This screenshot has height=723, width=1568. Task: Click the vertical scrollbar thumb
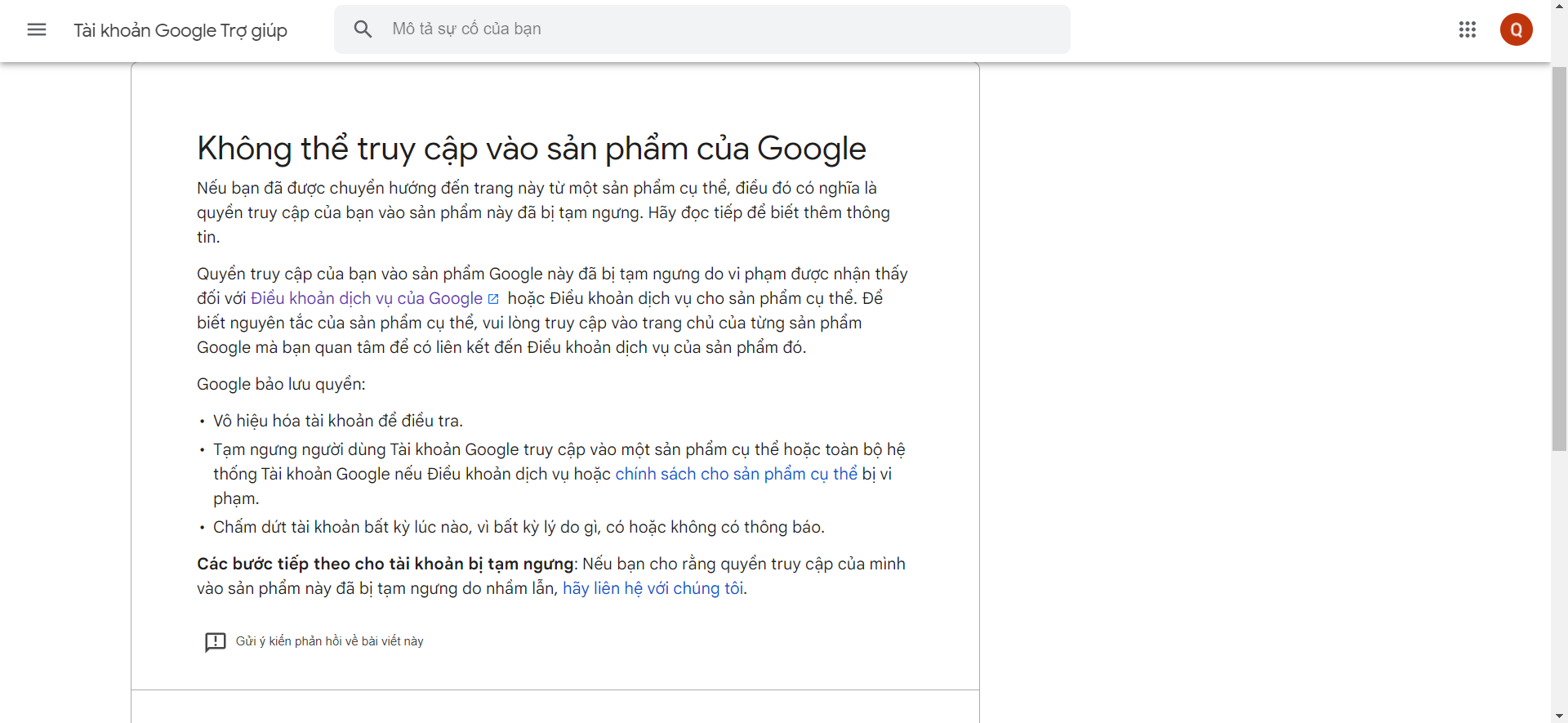(x=1559, y=257)
